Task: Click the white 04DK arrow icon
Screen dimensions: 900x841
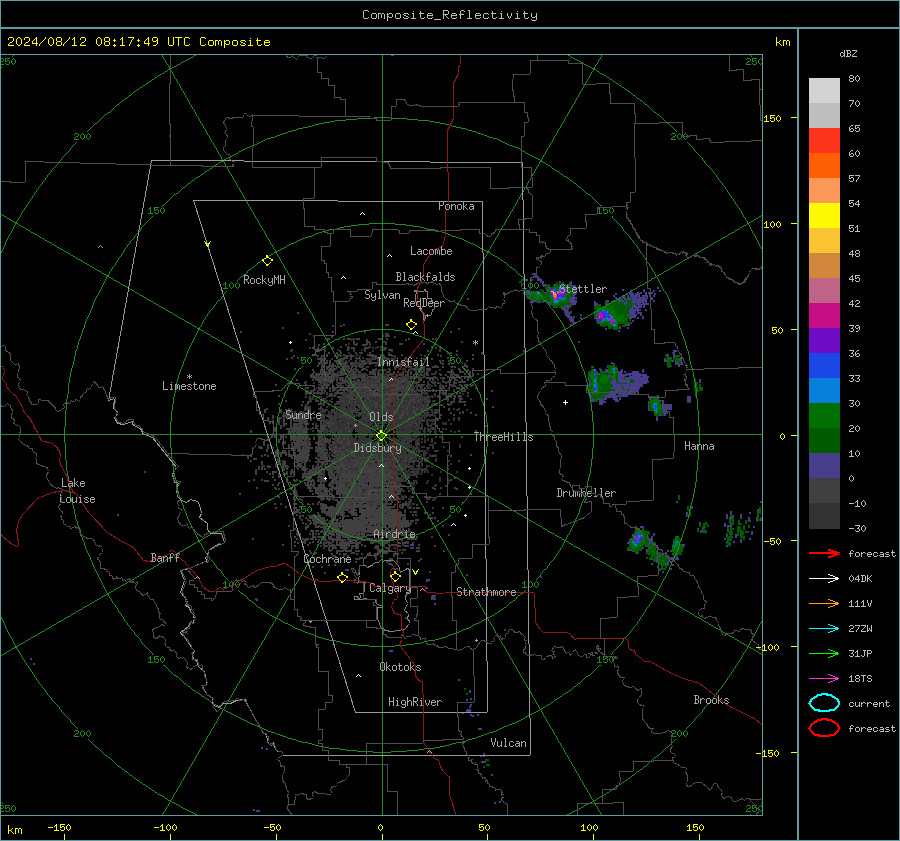Action: point(824,579)
